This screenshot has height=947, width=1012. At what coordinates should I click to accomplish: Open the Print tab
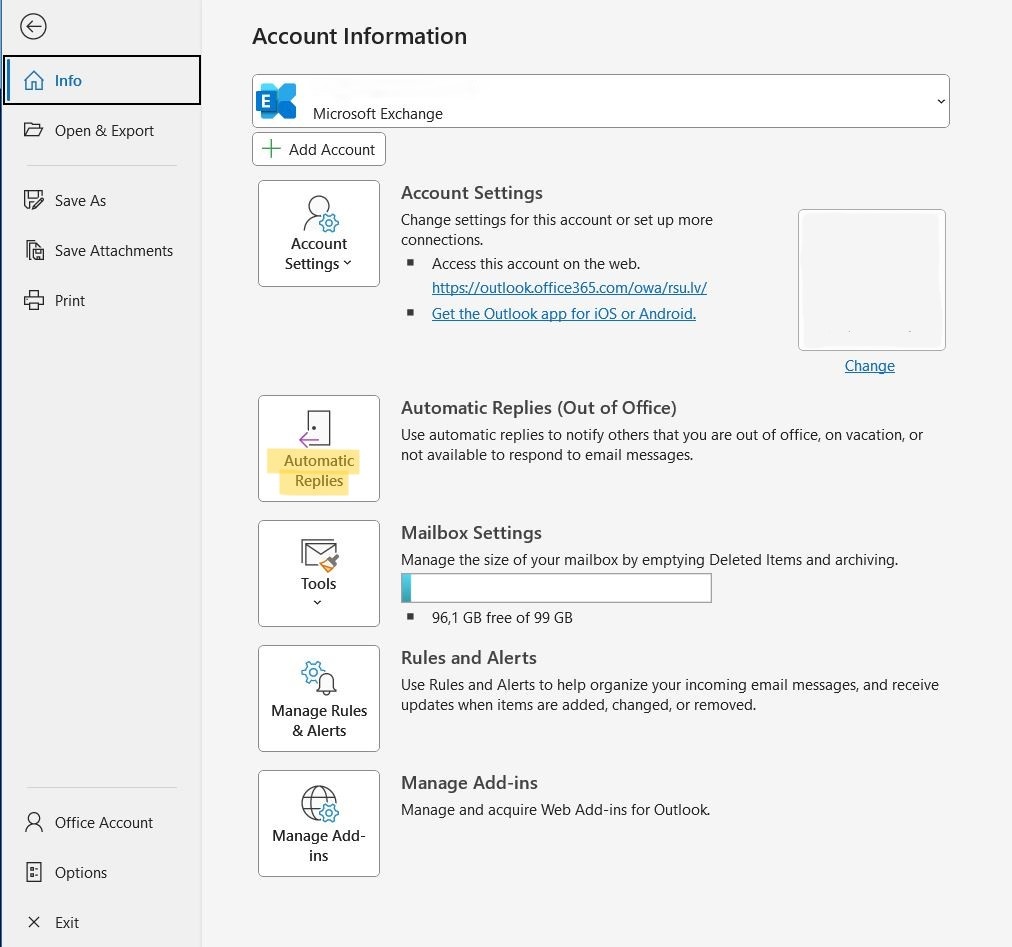(102, 300)
